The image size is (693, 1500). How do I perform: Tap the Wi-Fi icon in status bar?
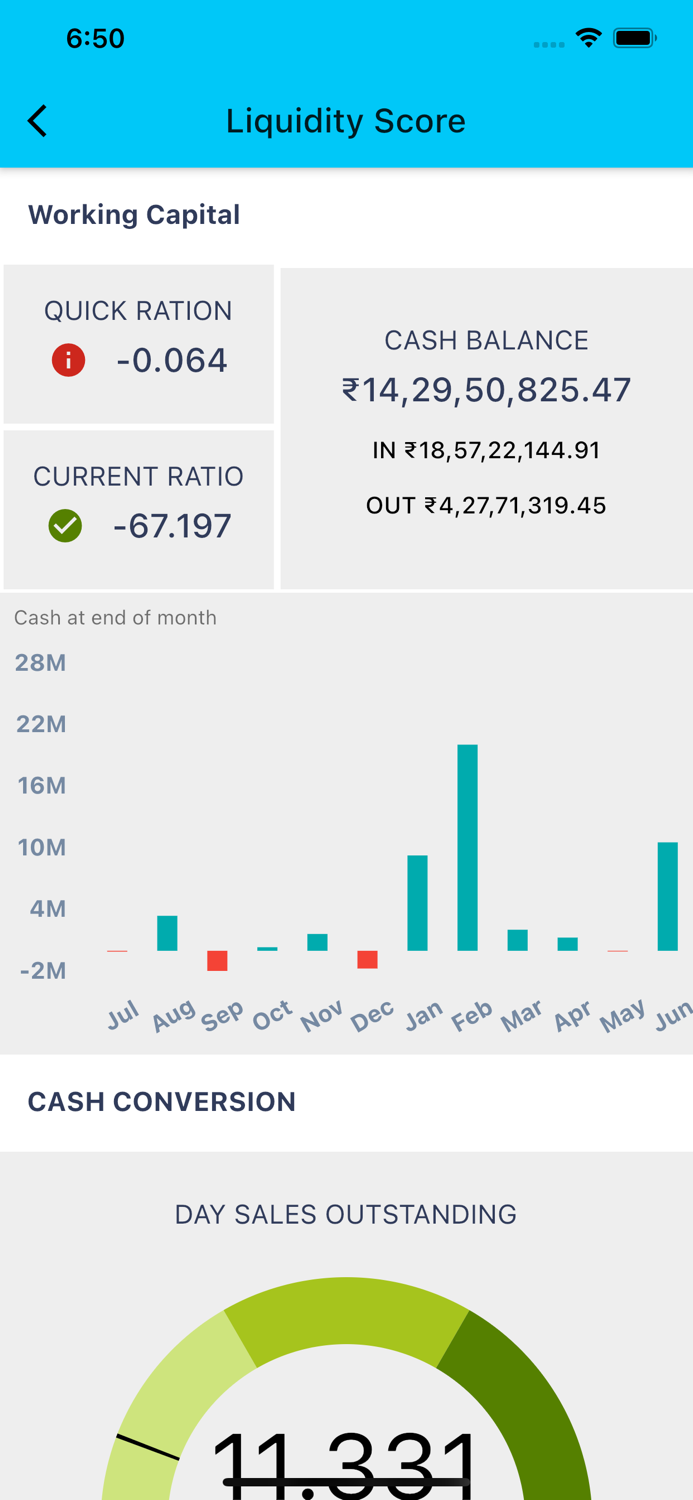coord(588,37)
